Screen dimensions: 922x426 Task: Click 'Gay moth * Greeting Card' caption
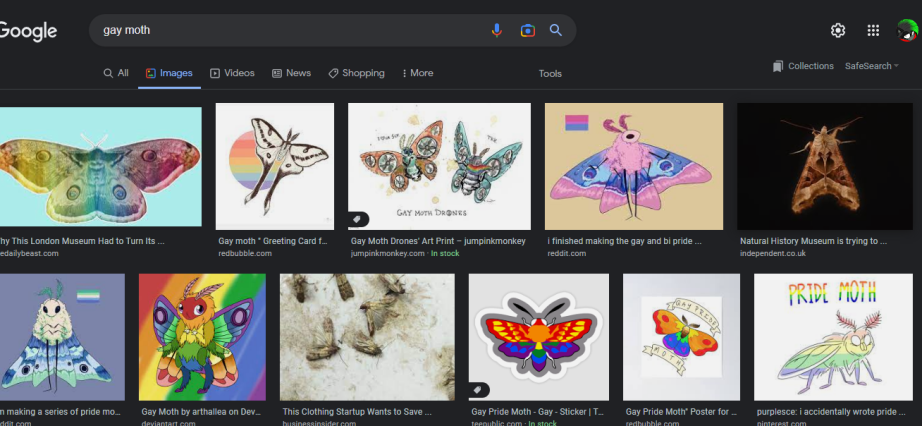tap(273, 241)
